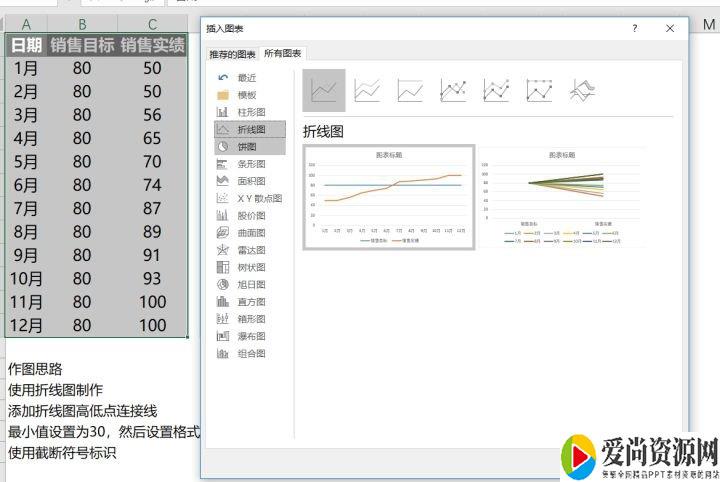The width and height of the screenshot is (720, 482).
Task: Select the 组合图 chart category
Action: point(250,353)
